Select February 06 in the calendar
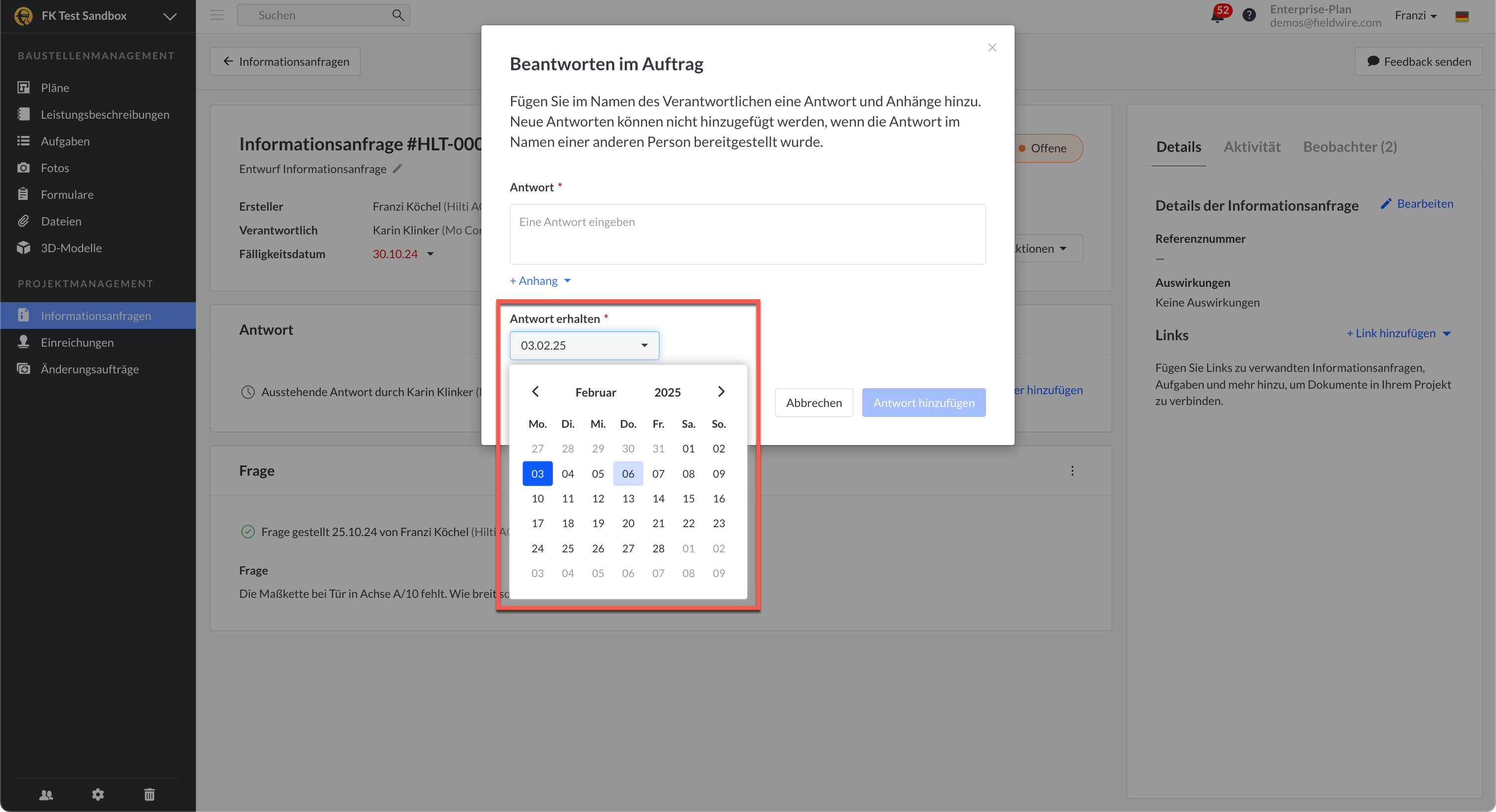Viewport: 1496px width, 812px height. click(628, 474)
